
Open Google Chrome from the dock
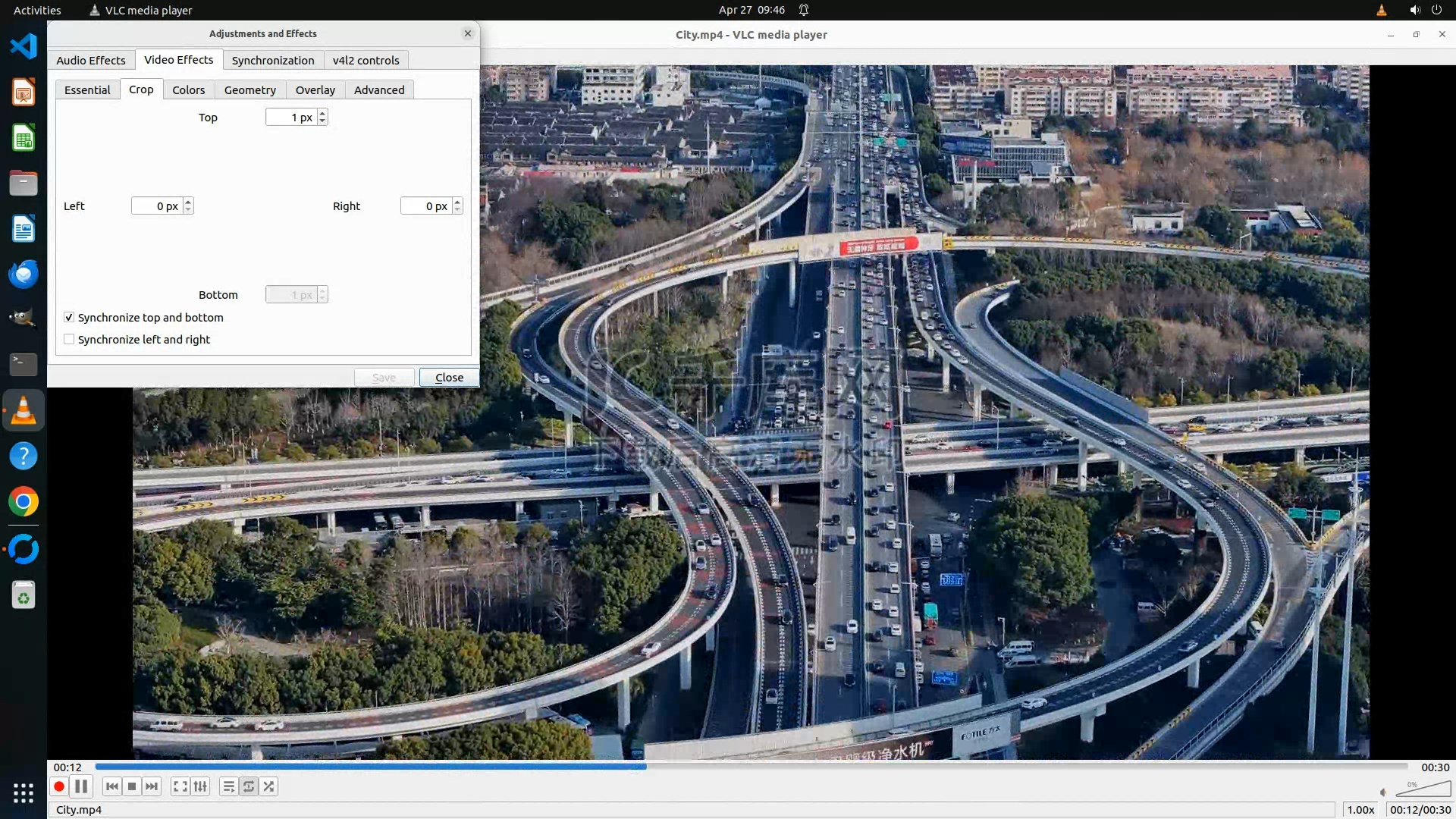pos(24,502)
